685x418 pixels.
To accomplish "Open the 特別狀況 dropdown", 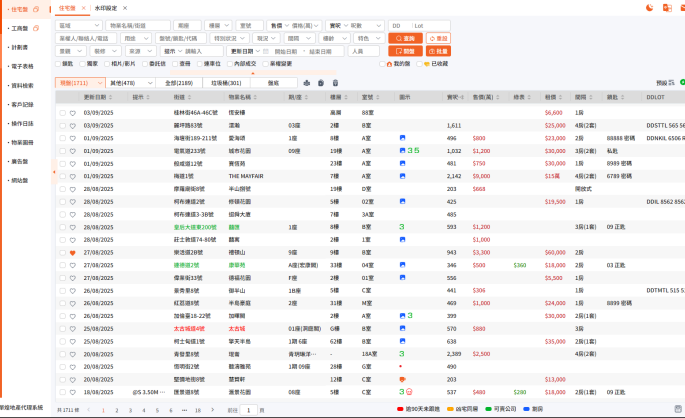I will (229, 38).
